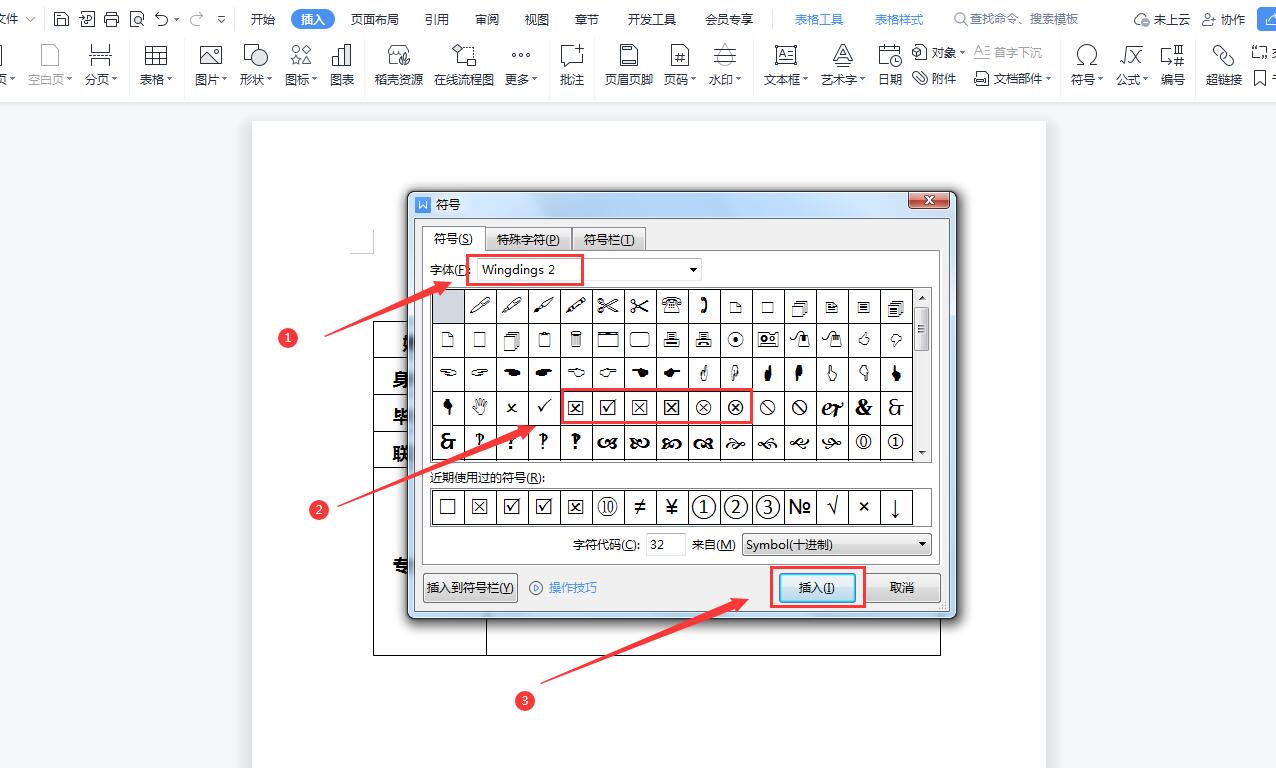
Task: Click the 取消 cancel button
Action: pyautogui.click(x=902, y=587)
